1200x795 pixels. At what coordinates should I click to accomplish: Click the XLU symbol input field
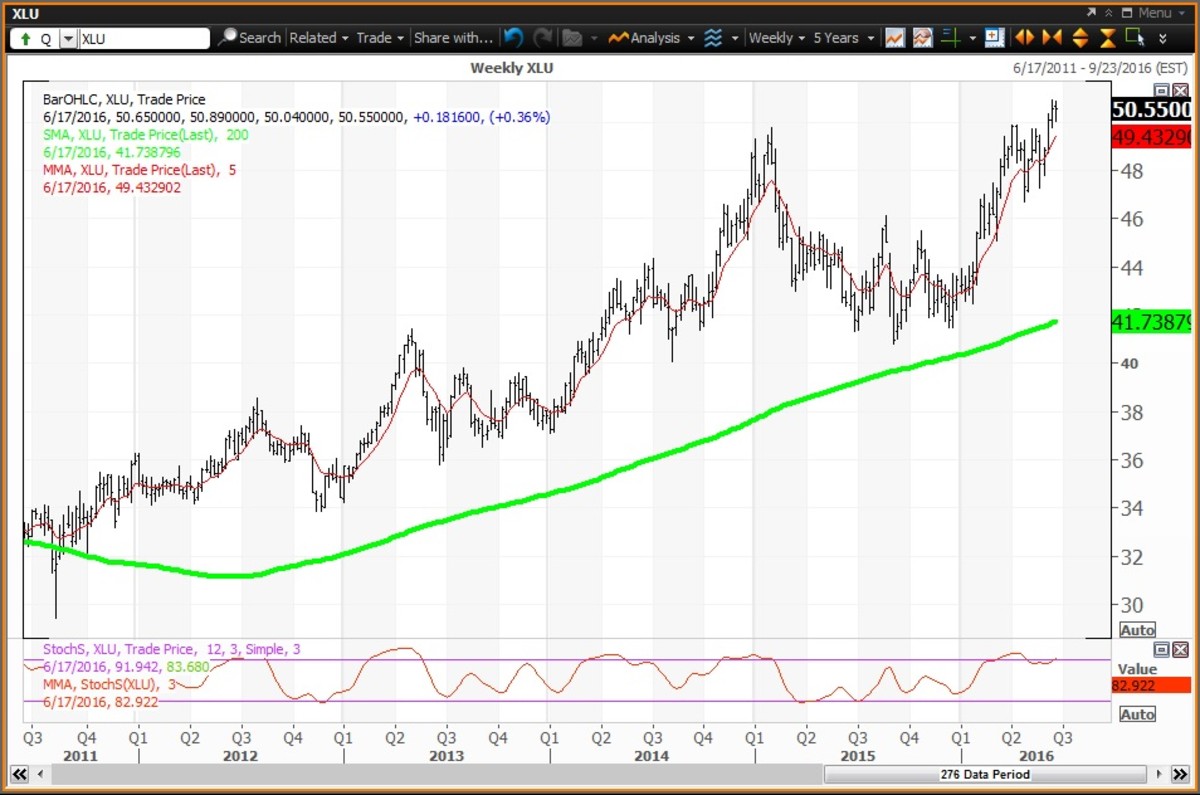point(143,39)
